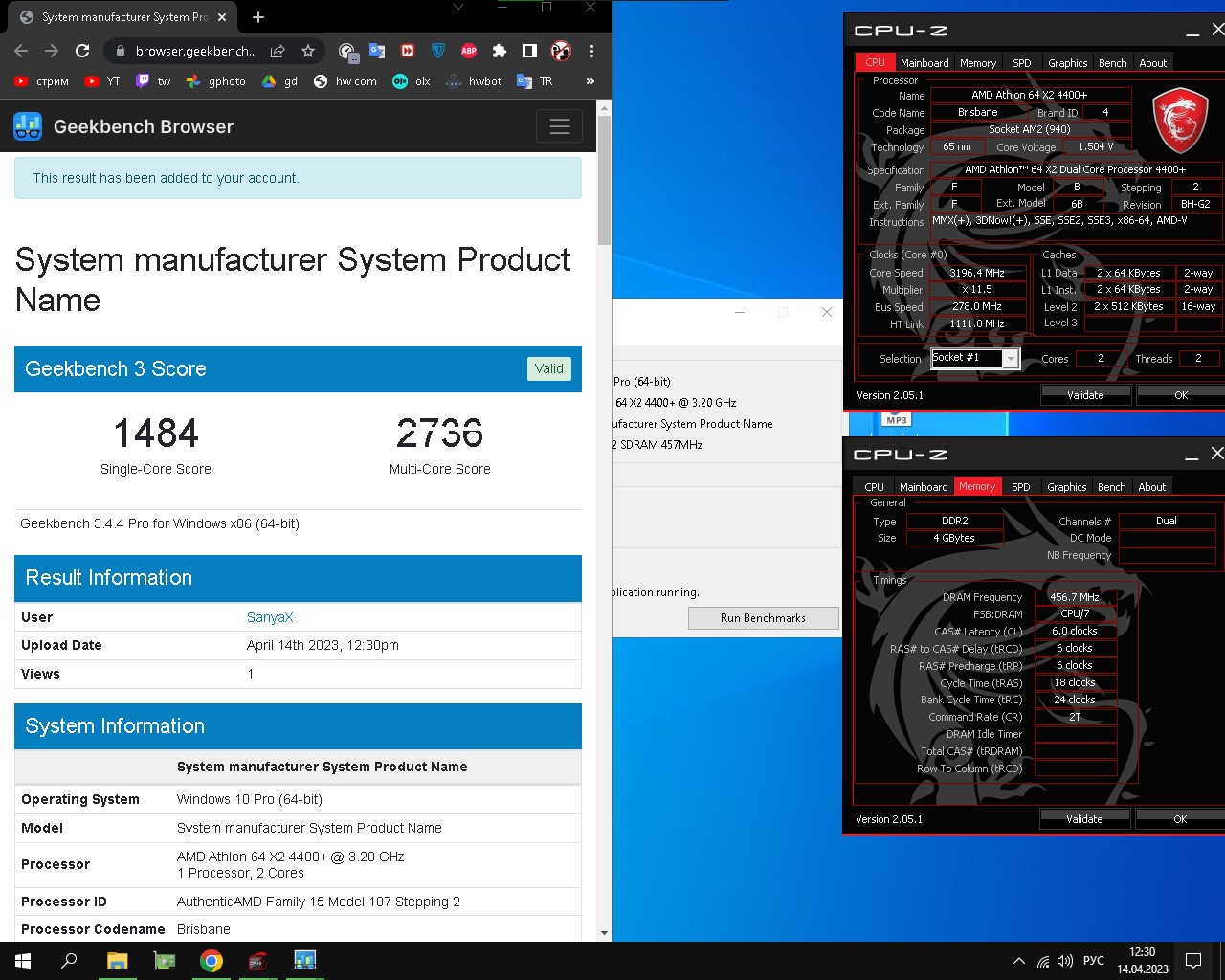Click Run Benchmarks in Geekbench window
Image resolution: width=1225 pixels, height=980 pixels.
(763, 618)
